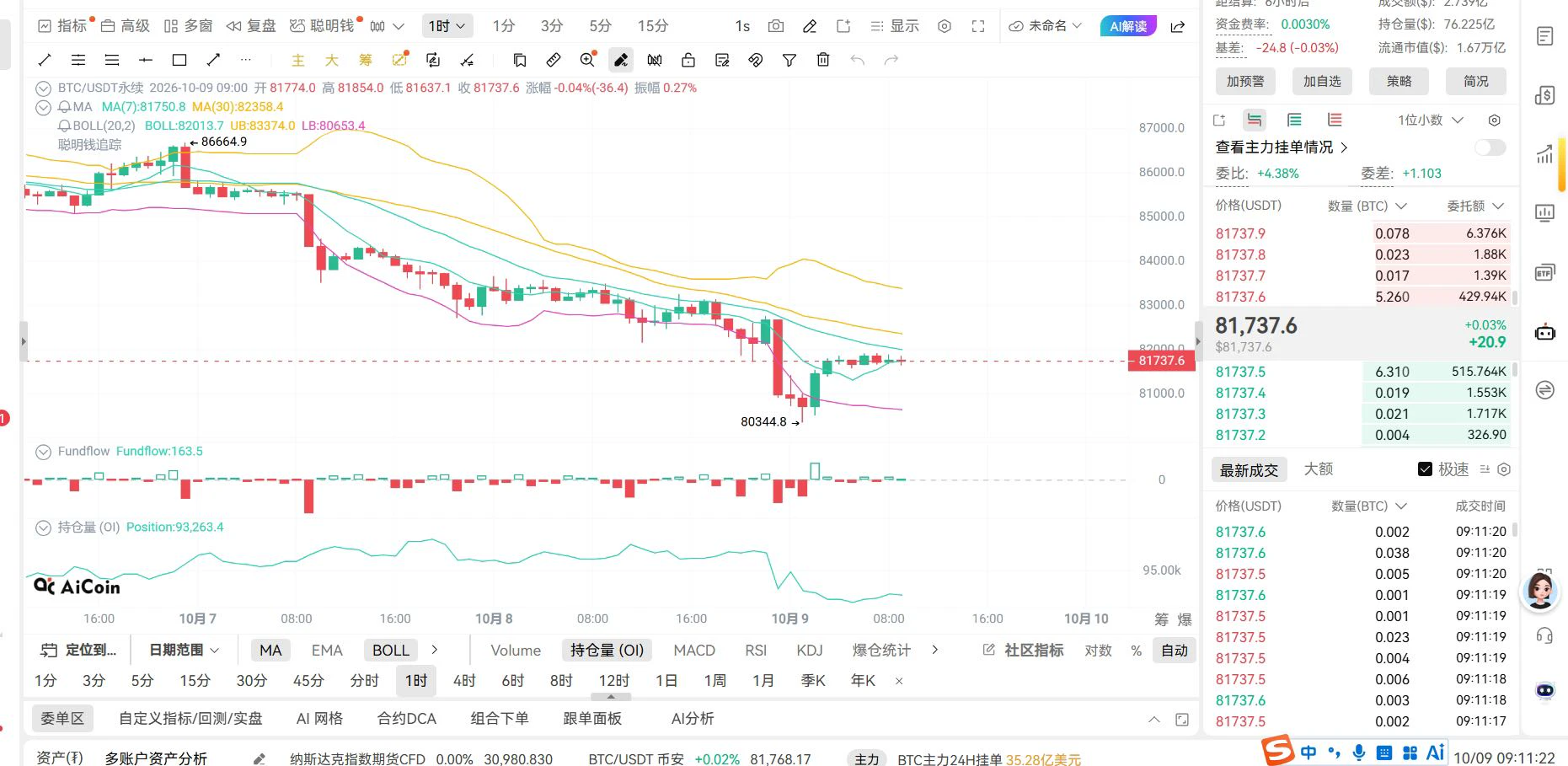Click the 81737.6 current price line tag

1161,361
